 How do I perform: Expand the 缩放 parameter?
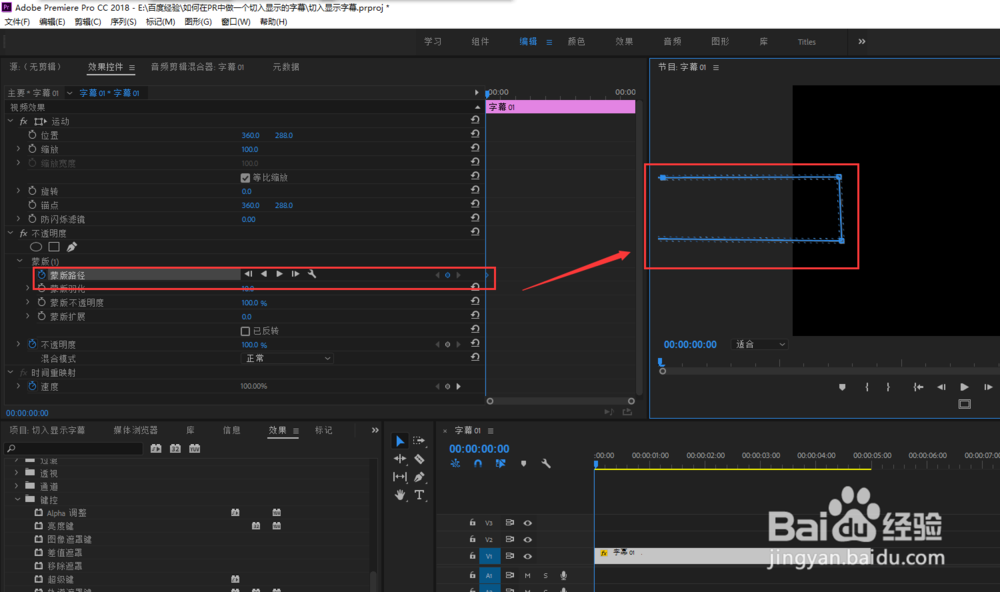[18, 149]
